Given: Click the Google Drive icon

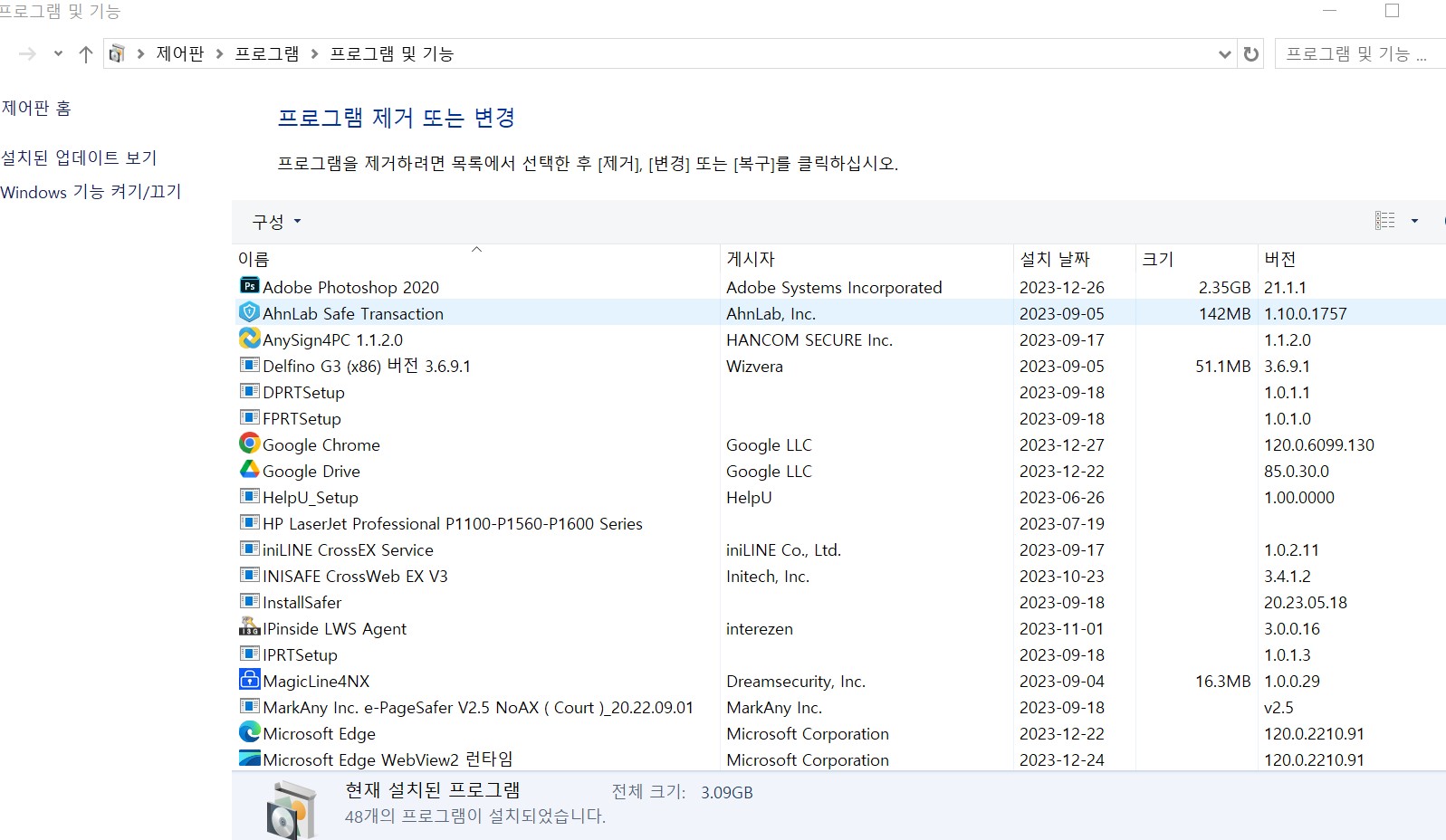Looking at the screenshot, I should (249, 470).
